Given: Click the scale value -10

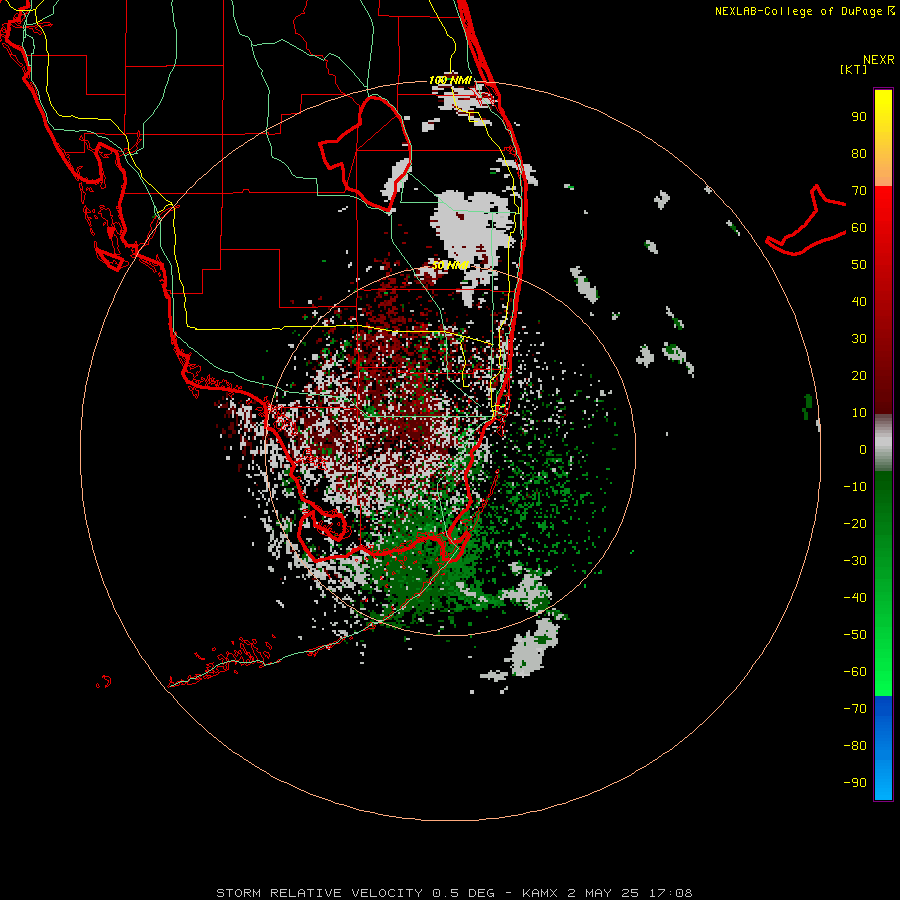Looking at the screenshot, I should click(855, 487).
